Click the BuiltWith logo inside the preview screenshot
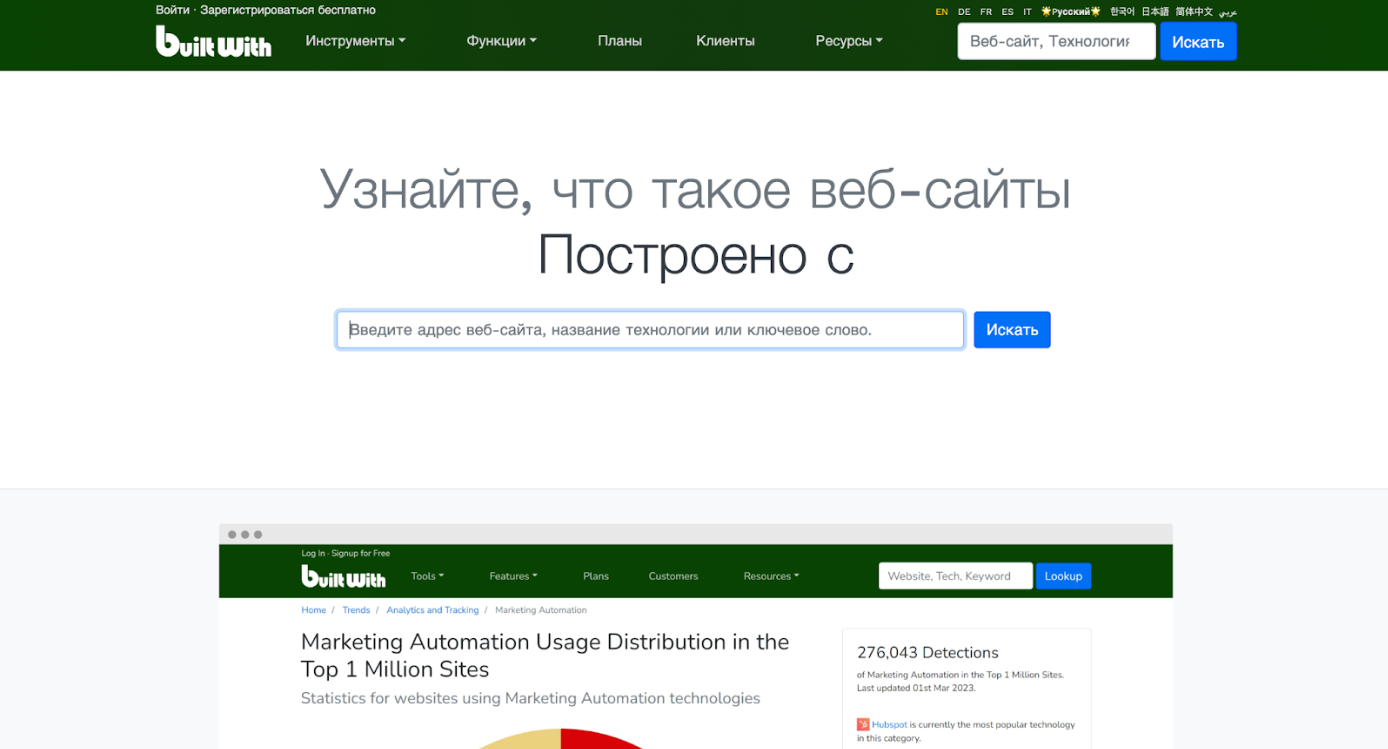Viewport: 1388px width, 749px height. [x=343, y=576]
